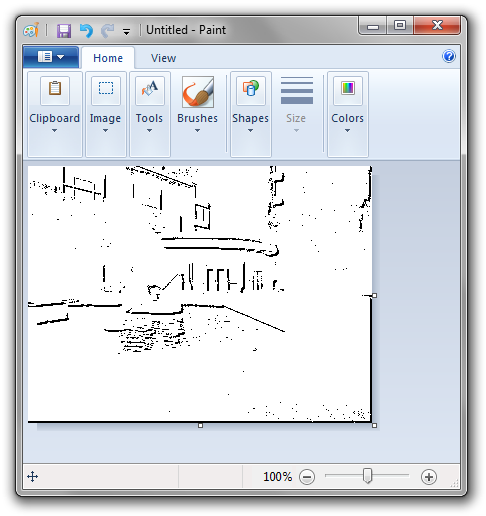Open Paint Help question mark icon
Image resolution: width=486 pixels, height=516 pixels.
(449, 56)
